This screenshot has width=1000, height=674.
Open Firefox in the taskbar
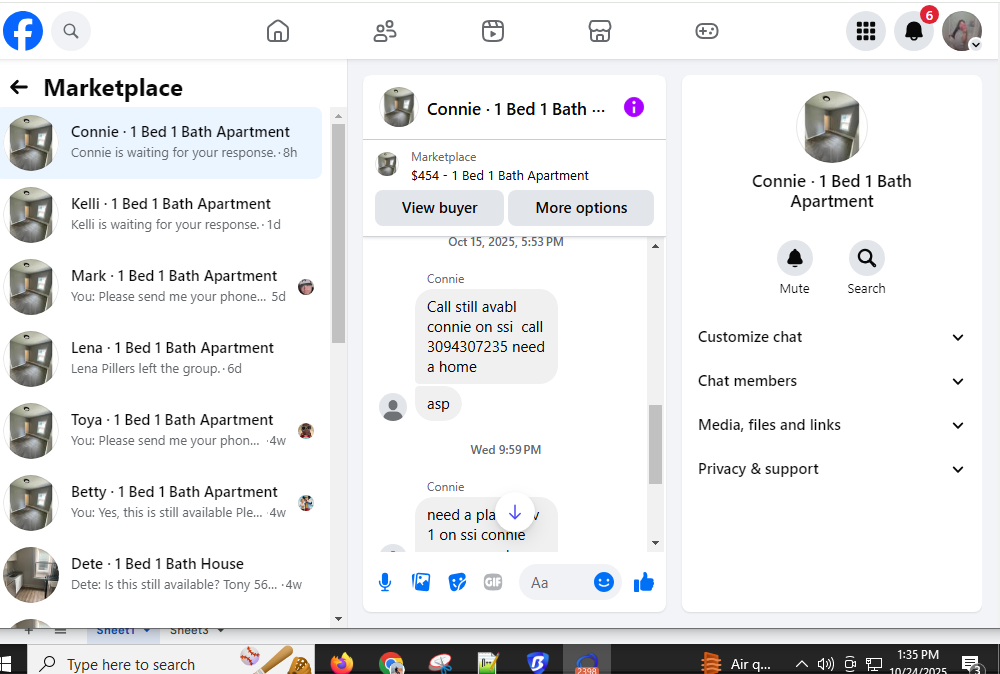point(342,663)
